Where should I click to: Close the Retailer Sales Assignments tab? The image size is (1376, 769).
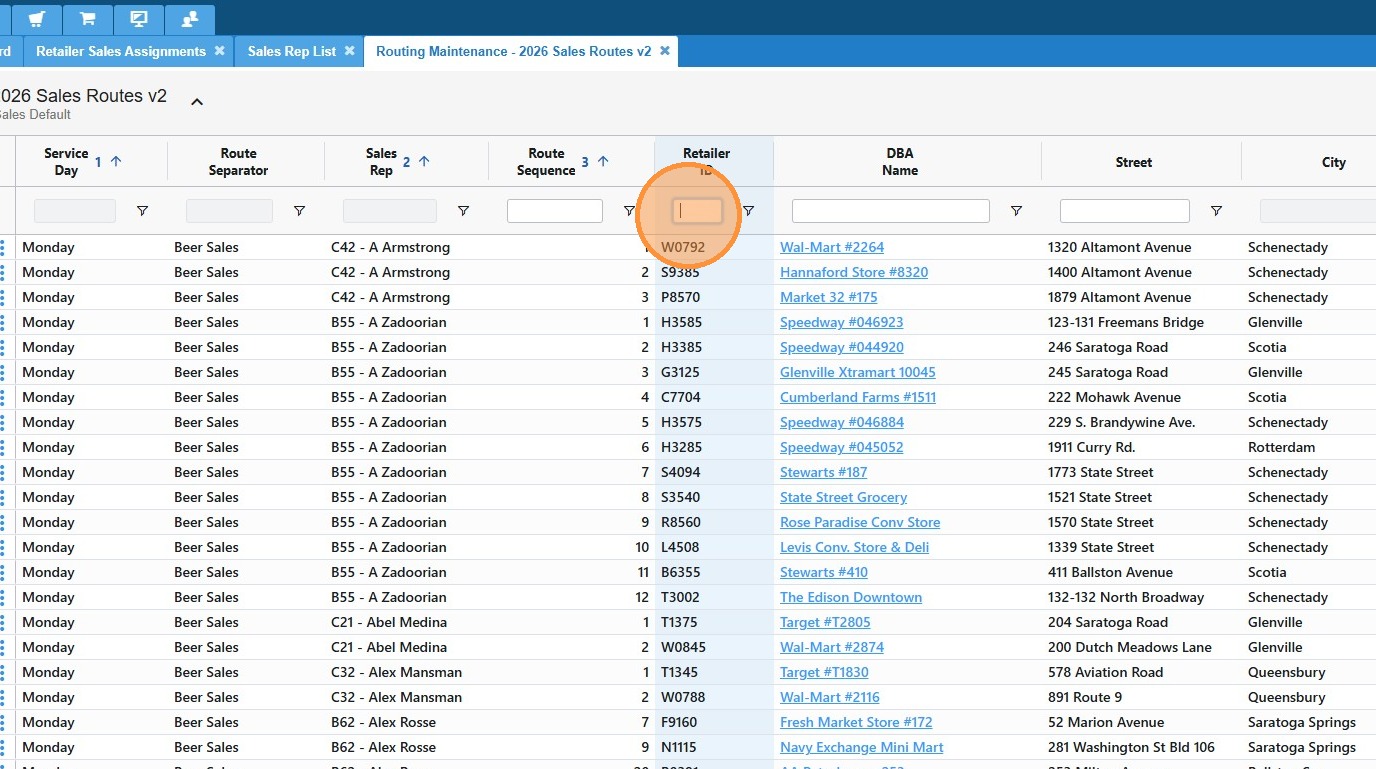(219, 51)
